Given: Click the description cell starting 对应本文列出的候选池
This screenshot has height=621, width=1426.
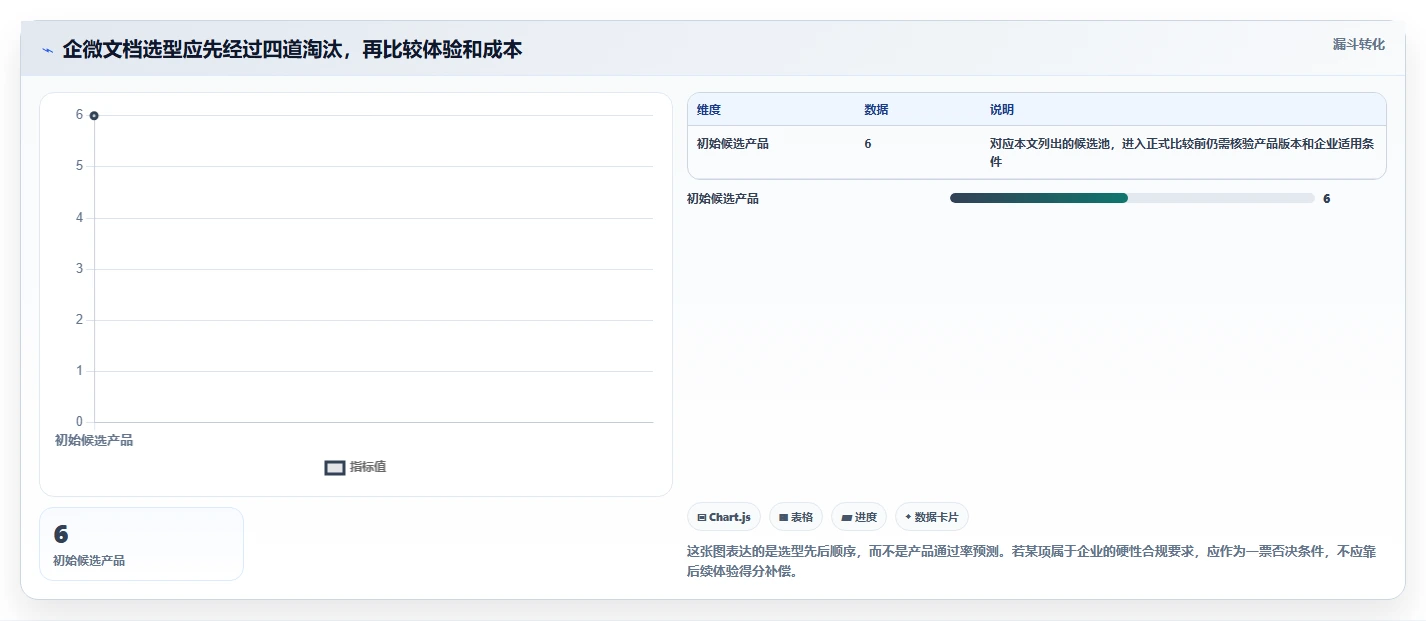Looking at the screenshot, I should pos(1182,153).
